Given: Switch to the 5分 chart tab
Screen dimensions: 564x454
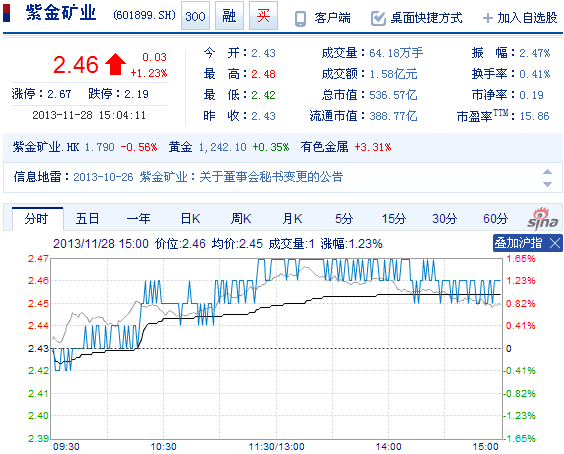Looking at the screenshot, I should (344, 219).
